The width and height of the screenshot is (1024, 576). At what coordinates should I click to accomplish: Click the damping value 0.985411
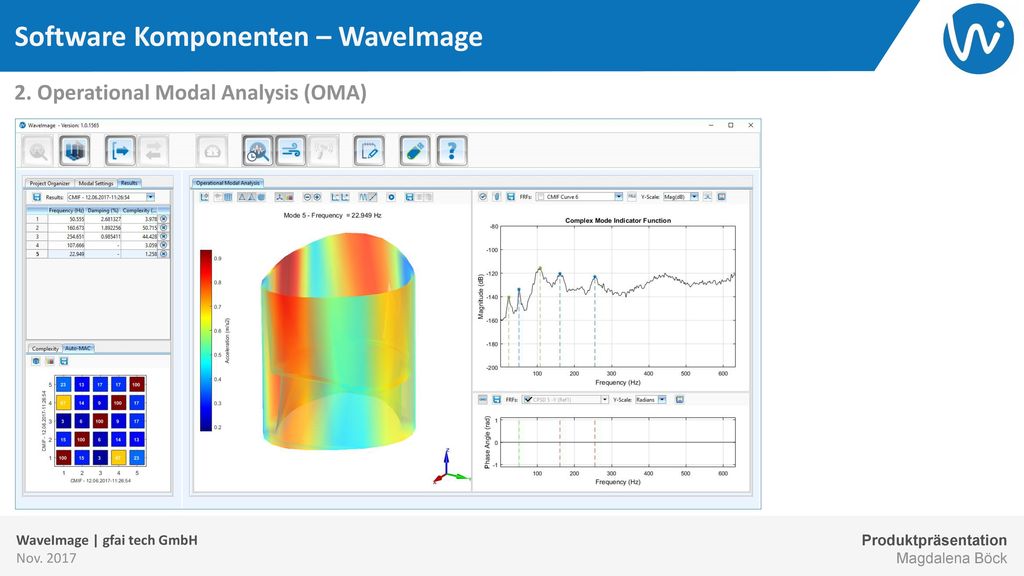(x=110, y=236)
